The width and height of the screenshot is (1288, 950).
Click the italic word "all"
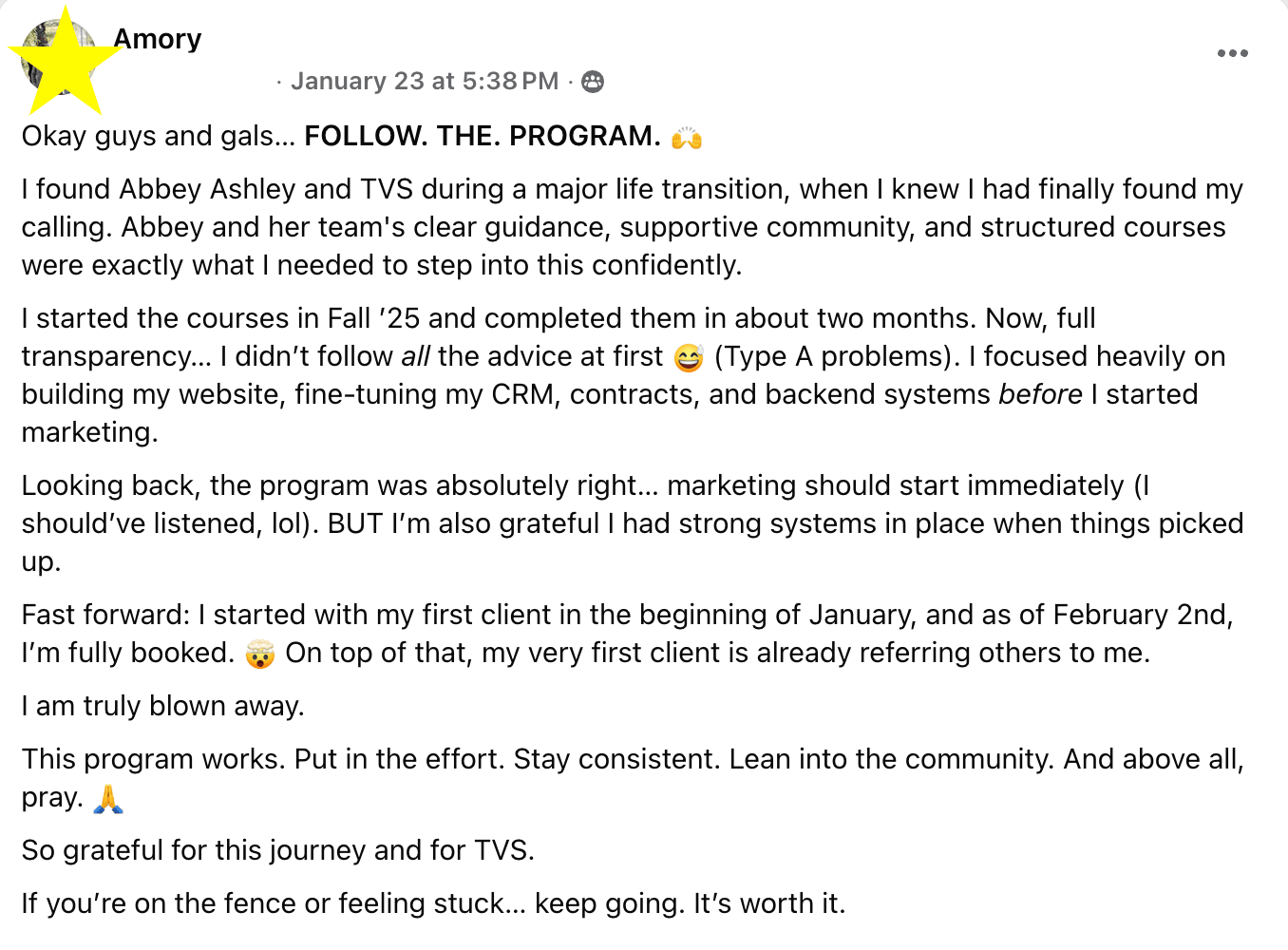(x=415, y=356)
